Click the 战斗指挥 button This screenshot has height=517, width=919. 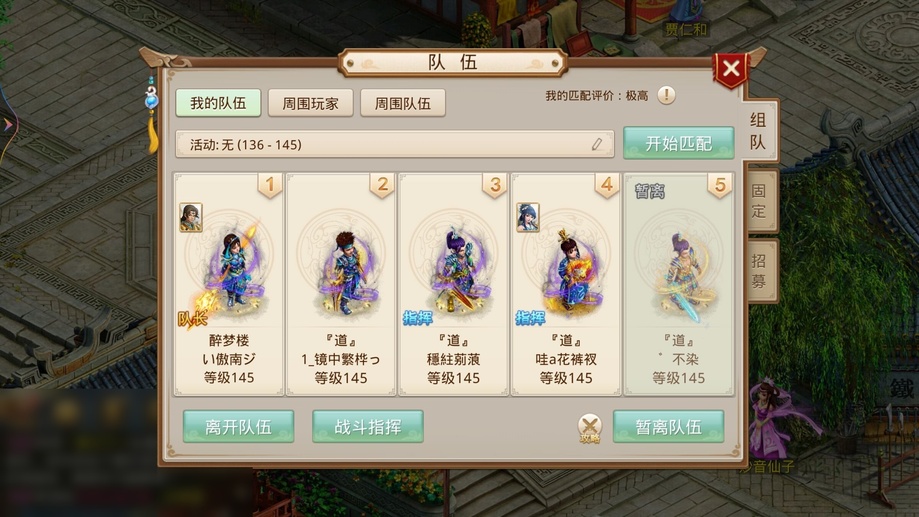coord(367,427)
